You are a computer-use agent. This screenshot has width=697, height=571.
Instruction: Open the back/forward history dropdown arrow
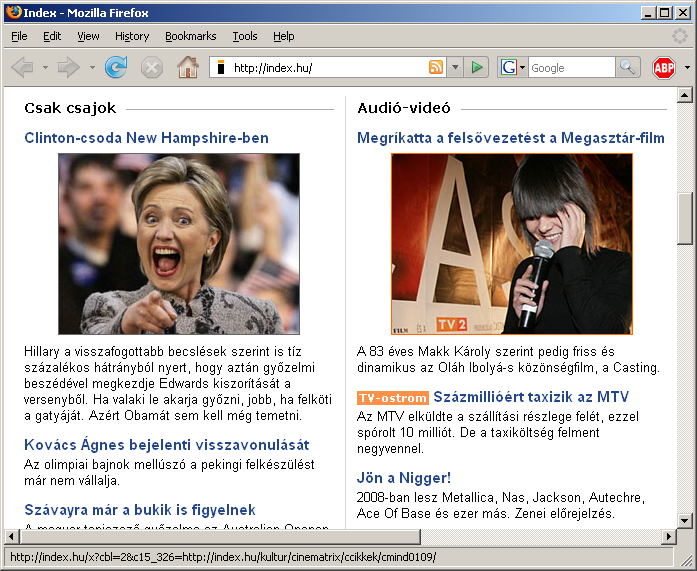[91, 68]
